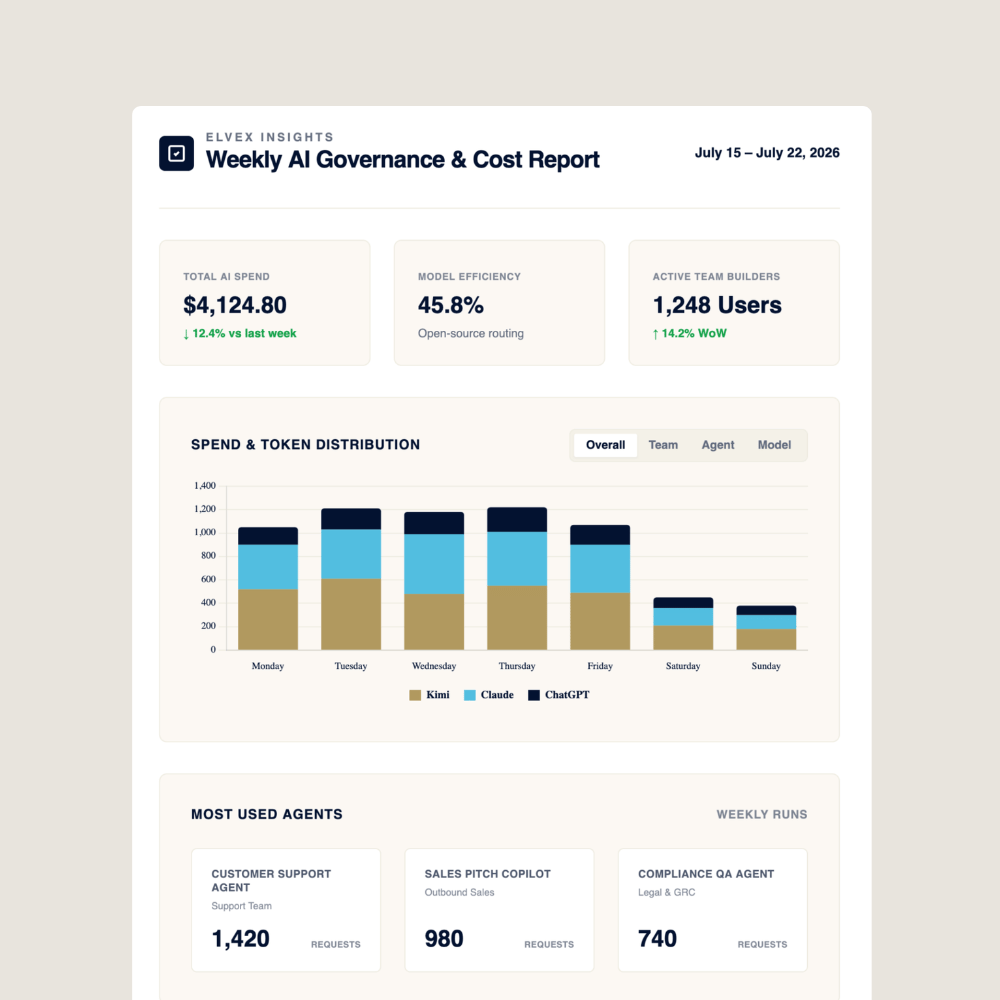The image size is (1000, 1000).
Task: Click the ChatGPT legend color swatch
Action: pyautogui.click(x=534, y=695)
